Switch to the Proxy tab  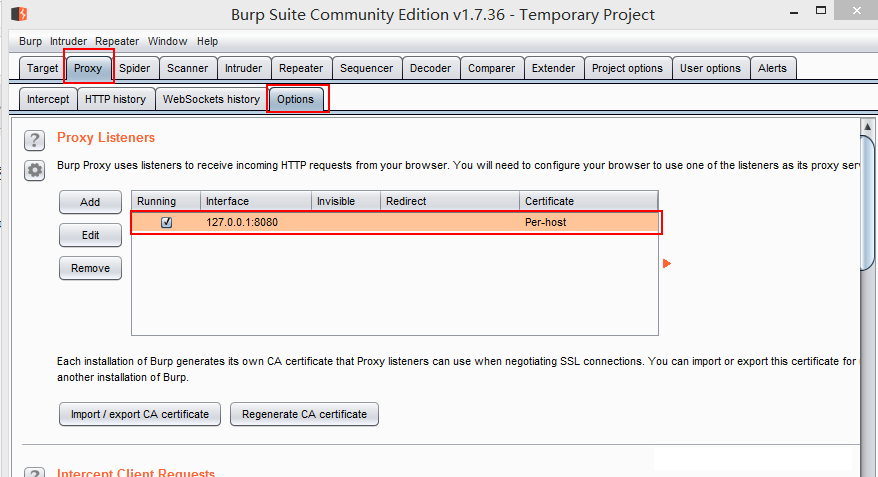click(x=88, y=68)
